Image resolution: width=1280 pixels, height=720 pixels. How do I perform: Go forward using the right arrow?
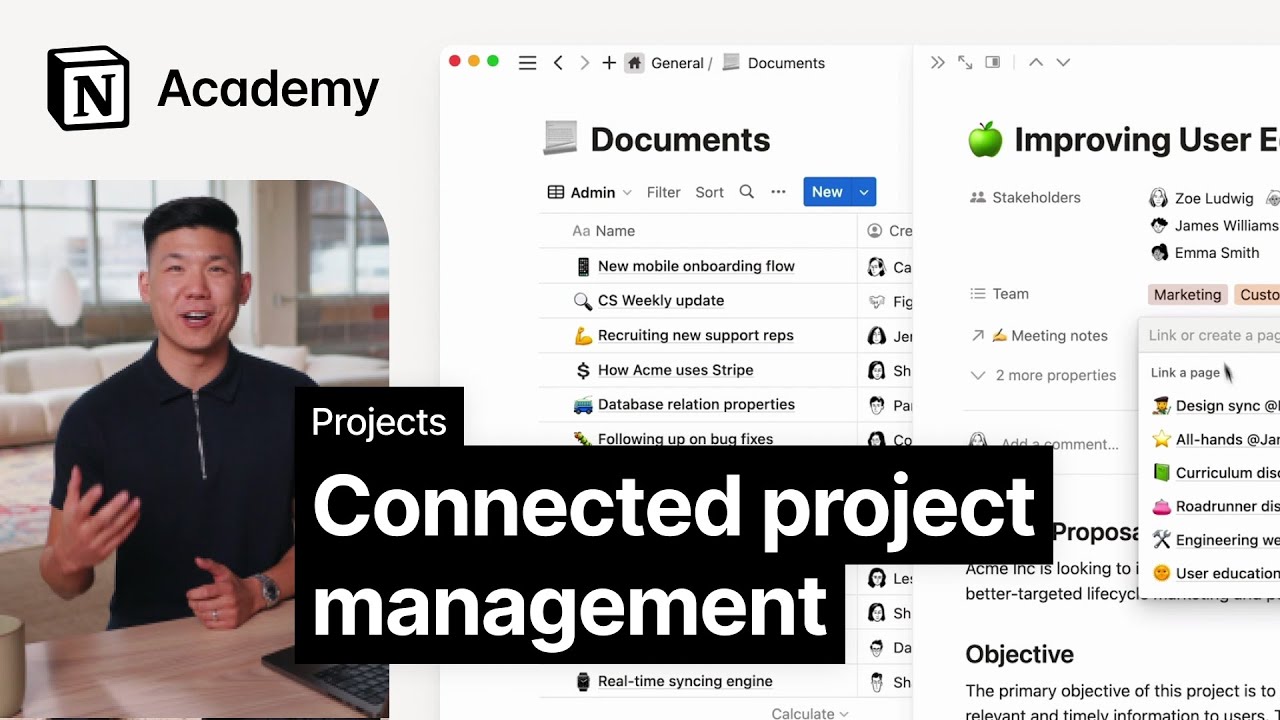pos(584,63)
